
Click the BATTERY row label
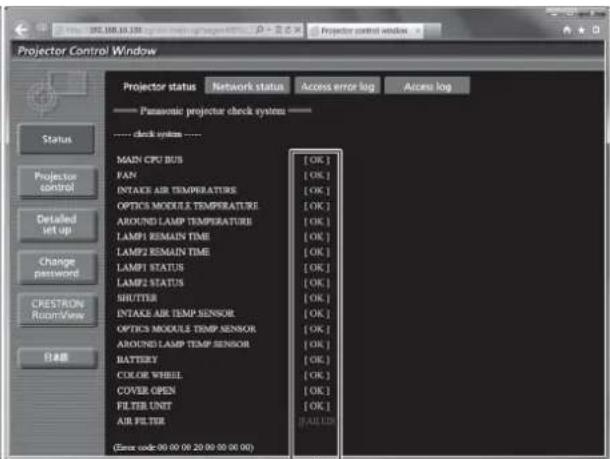point(137,360)
